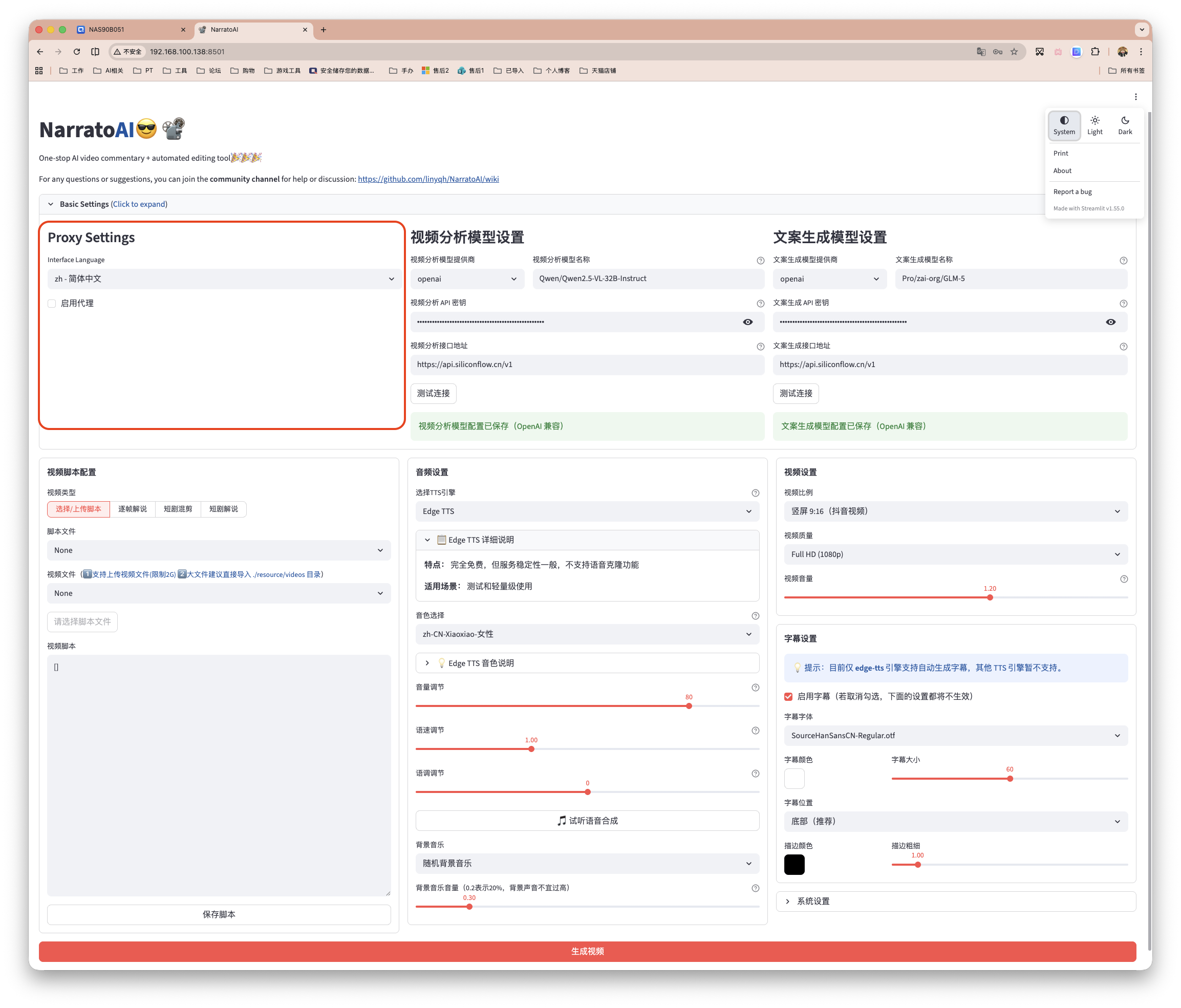Uncheck the 启用字幕 checkbox
The height and width of the screenshot is (1008, 1181).
(x=788, y=697)
